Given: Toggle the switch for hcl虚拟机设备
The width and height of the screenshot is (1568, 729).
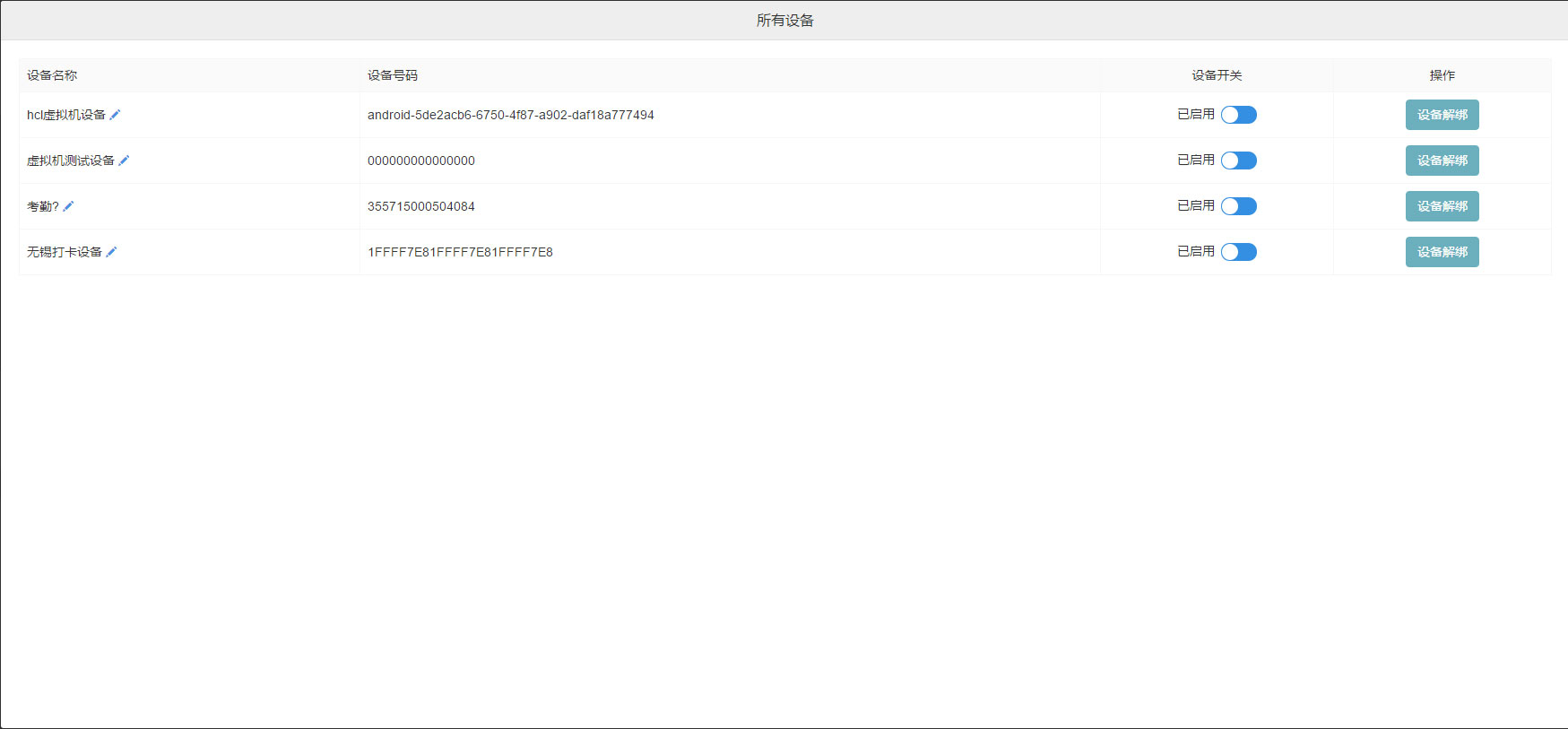Looking at the screenshot, I should pos(1238,115).
